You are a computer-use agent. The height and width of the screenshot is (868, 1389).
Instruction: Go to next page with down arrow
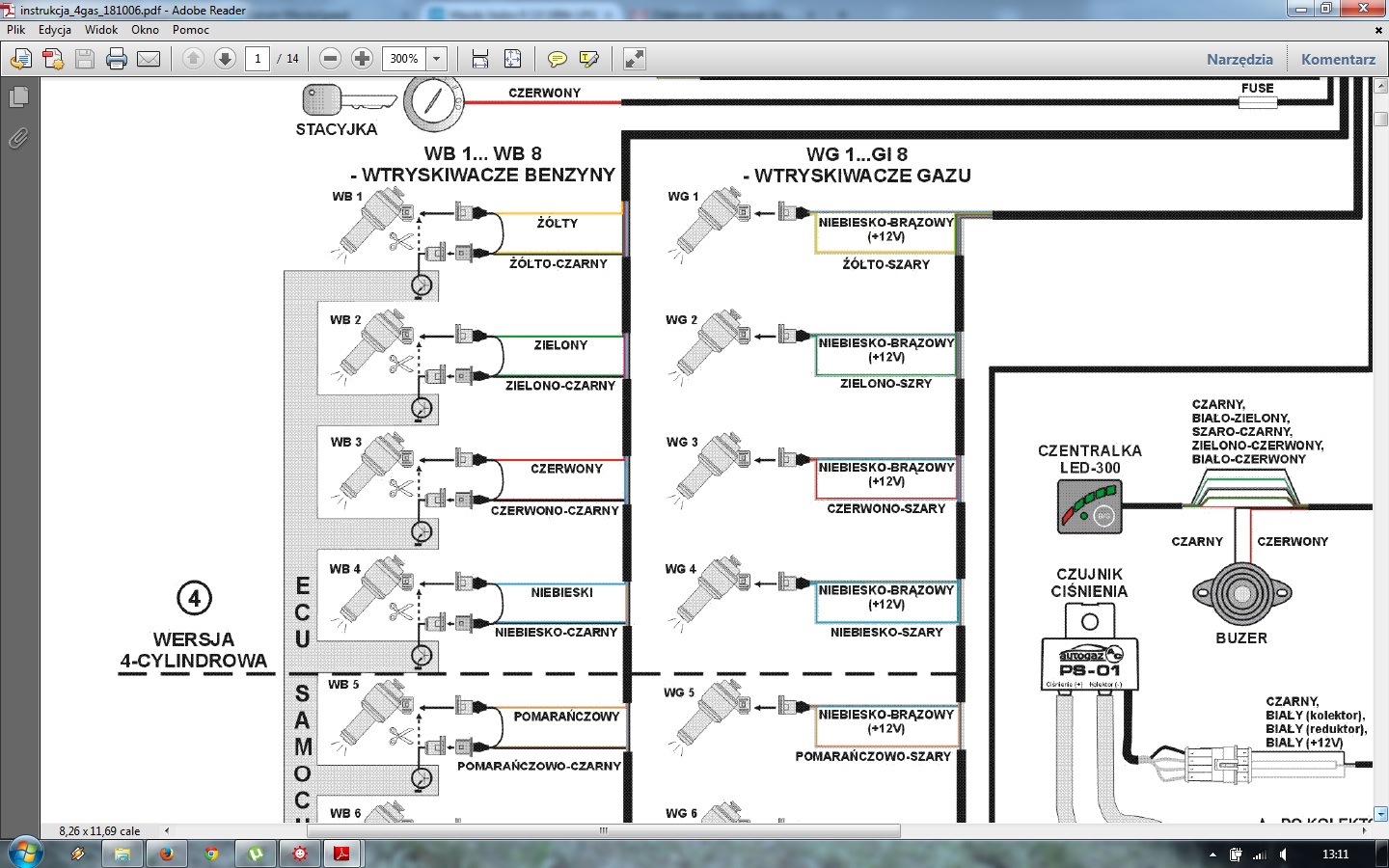pyautogui.click(x=225, y=59)
